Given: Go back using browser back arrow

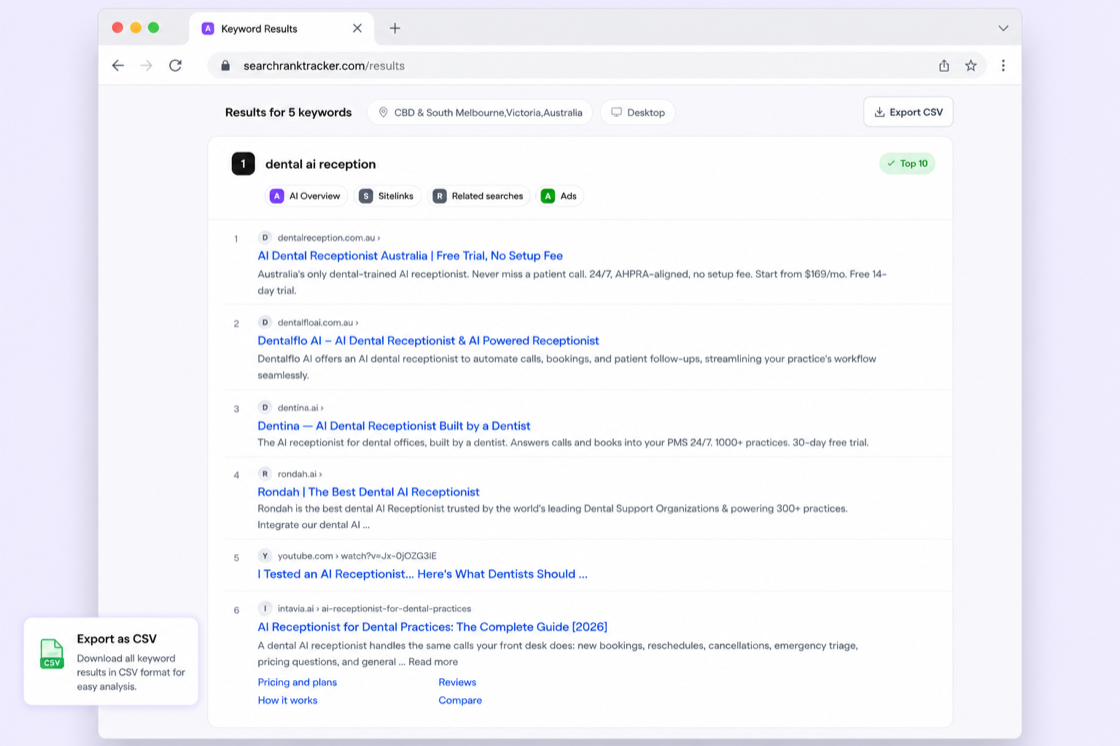Looking at the screenshot, I should click(x=118, y=66).
